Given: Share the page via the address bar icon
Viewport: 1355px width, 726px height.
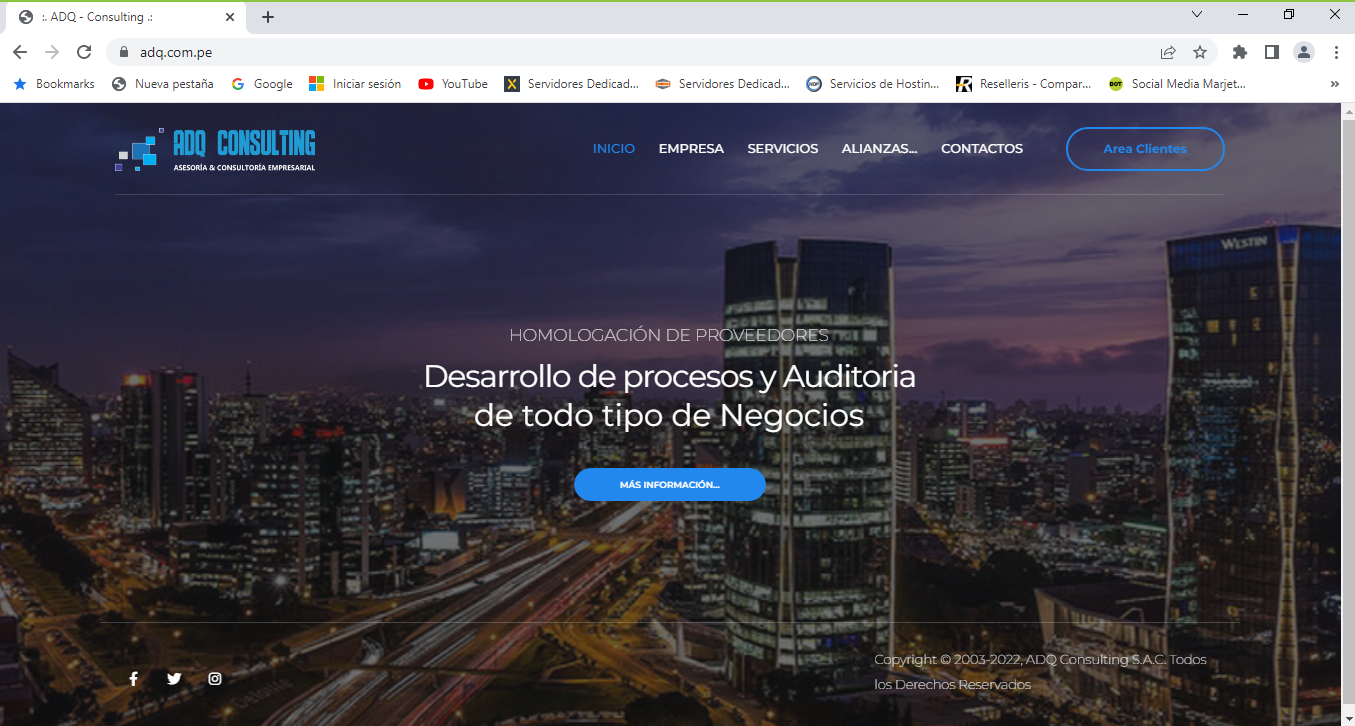Looking at the screenshot, I should coord(1167,51).
